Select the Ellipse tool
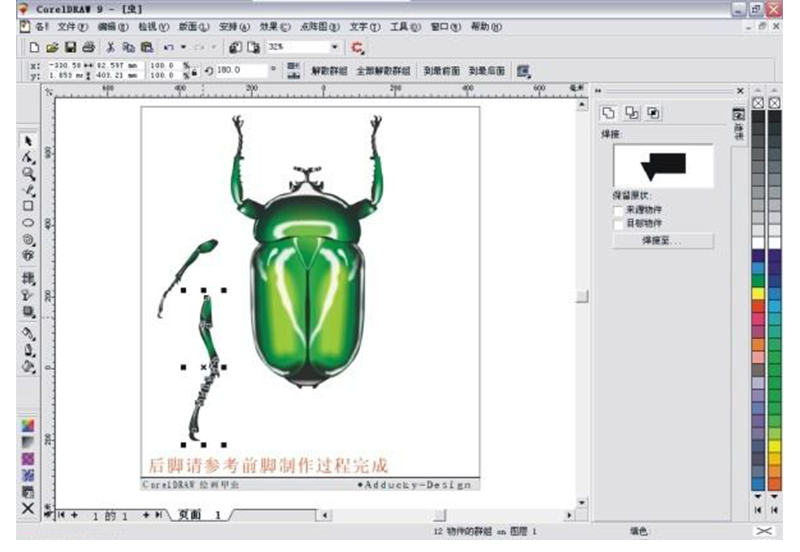Viewport: 800px width, 552px height. pos(28,223)
